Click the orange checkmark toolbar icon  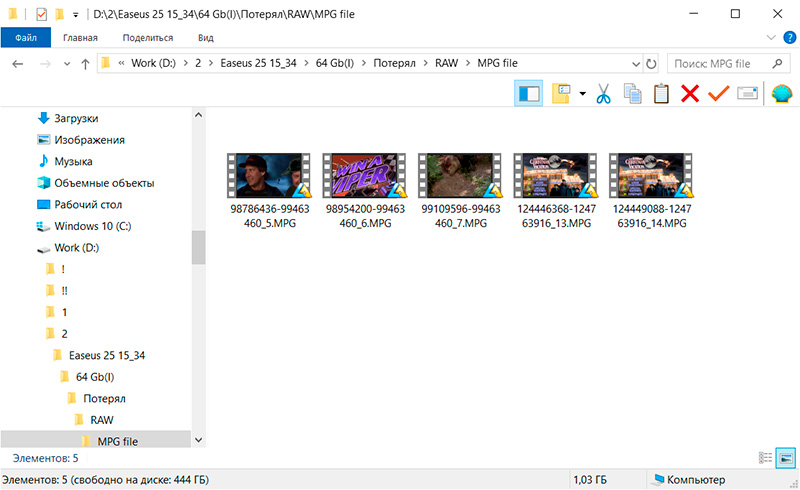[x=718, y=94]
